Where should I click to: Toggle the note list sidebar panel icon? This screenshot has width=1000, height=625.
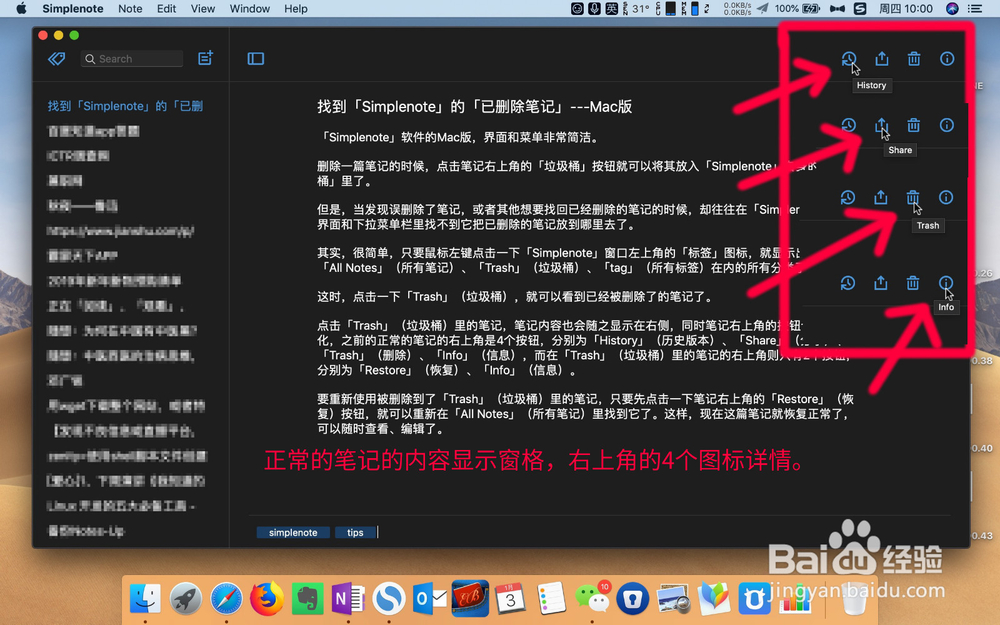pos(256,59)
